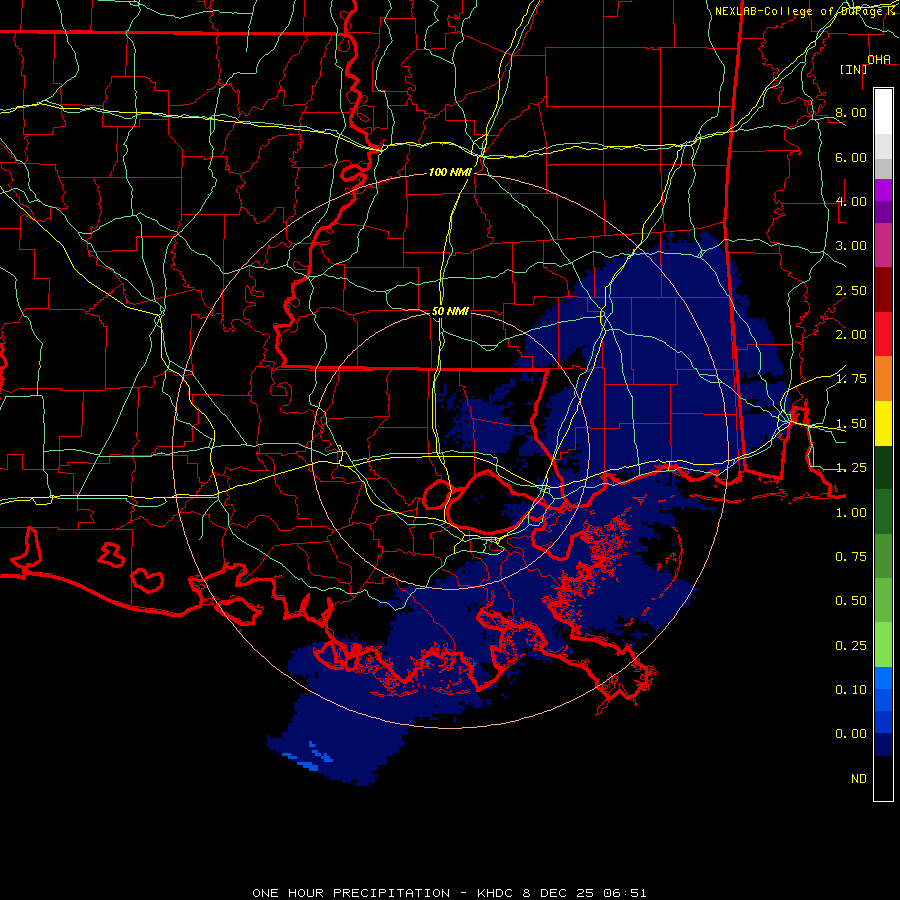Screen dimensions: 900x900
Task: Click the 0.75 legend label
Action: click(x=851, y=557)
